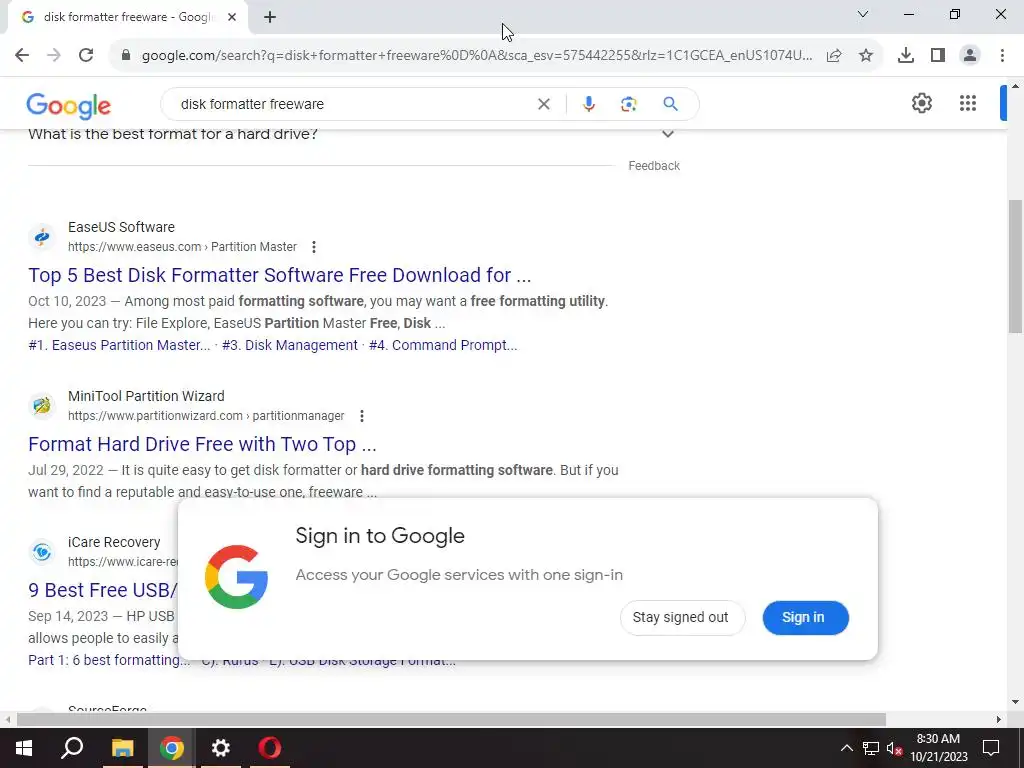
Task: Reload the current page
Action: tap(86, 56)
